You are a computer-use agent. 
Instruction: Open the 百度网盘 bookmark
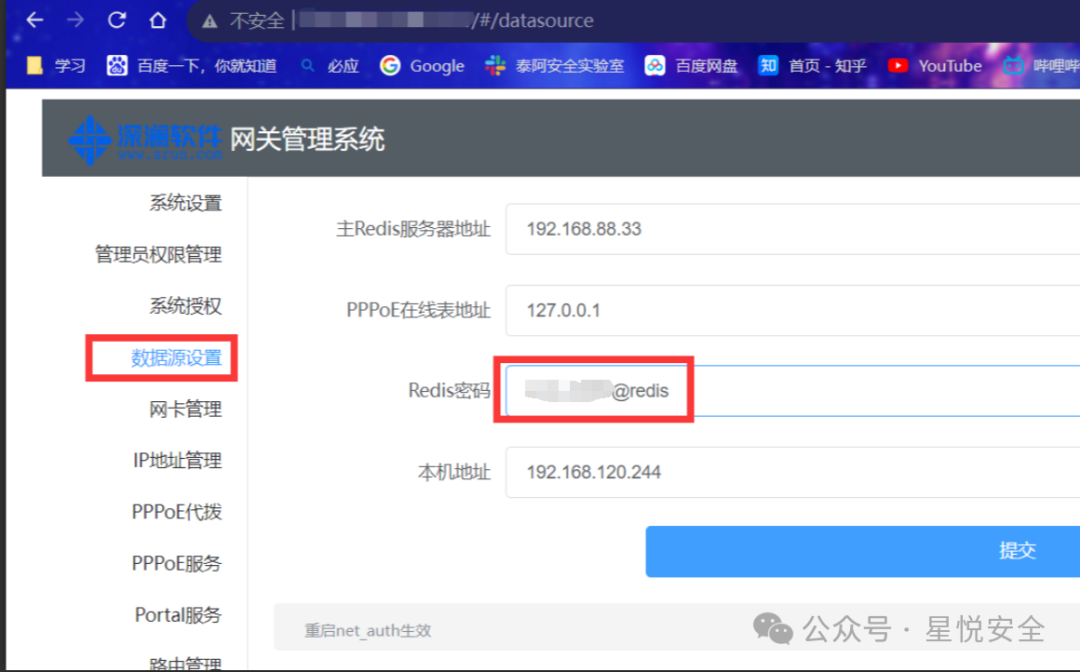point(691,66)
